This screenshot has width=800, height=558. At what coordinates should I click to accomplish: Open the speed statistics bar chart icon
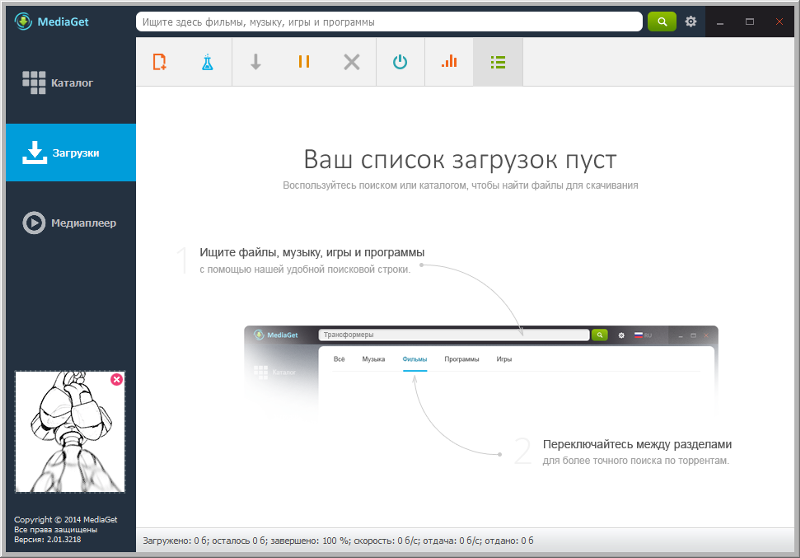tap(449, 62)
